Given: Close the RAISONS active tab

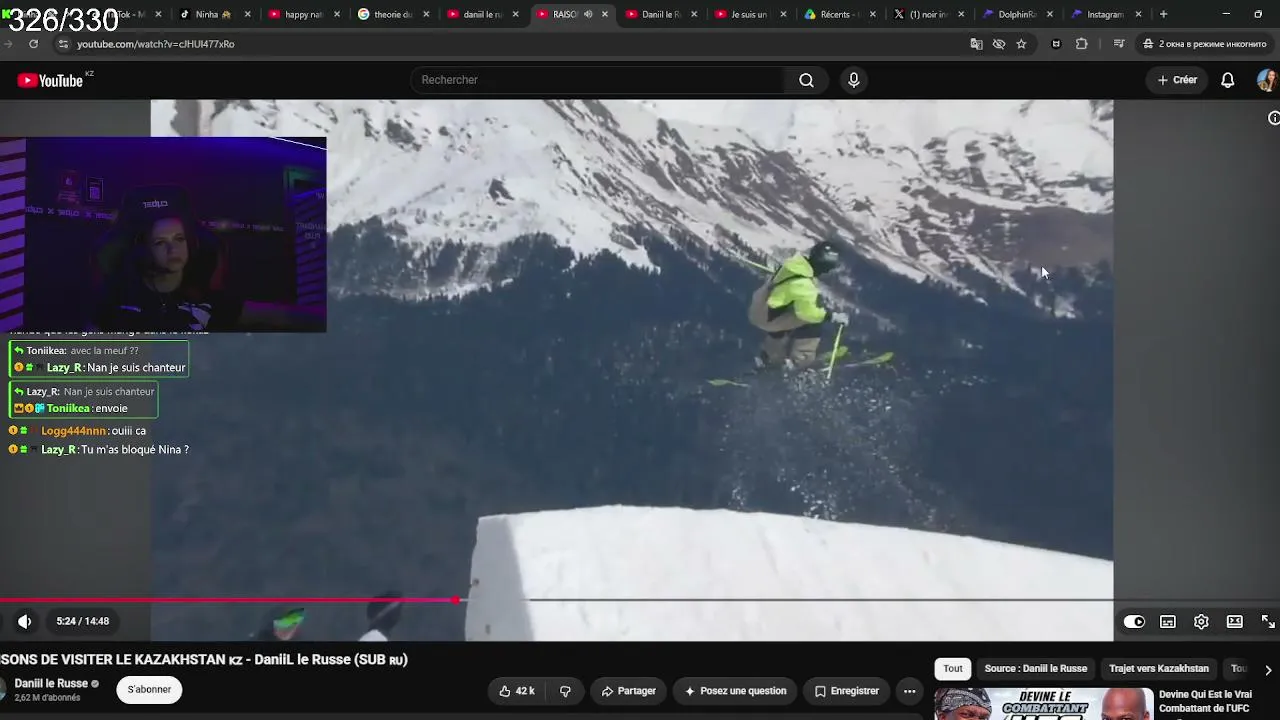Looking at the screenshot, I should point(605,15).
